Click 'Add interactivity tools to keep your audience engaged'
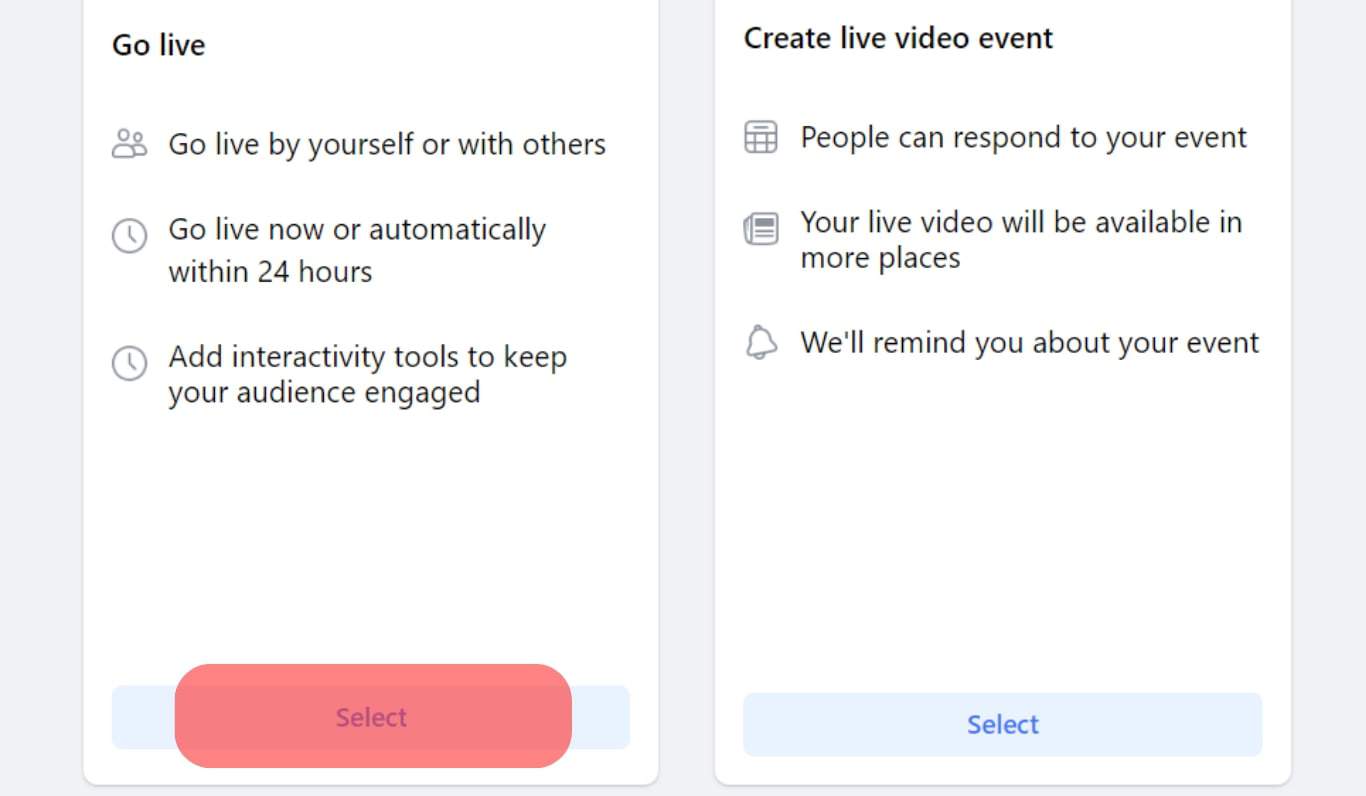 pos(367,374)
